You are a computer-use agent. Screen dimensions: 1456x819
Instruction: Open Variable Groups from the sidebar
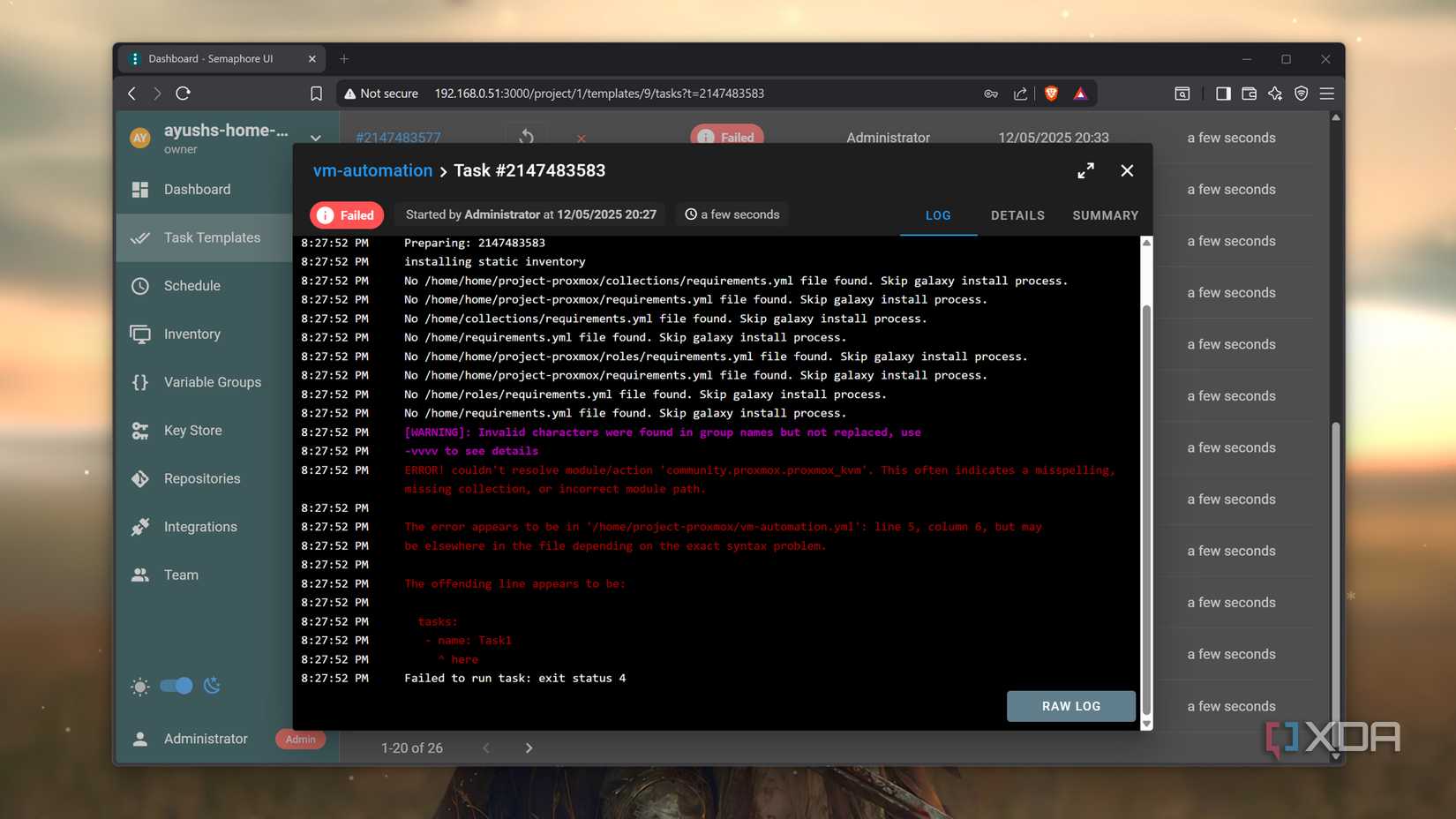click(x=212, y=381)
